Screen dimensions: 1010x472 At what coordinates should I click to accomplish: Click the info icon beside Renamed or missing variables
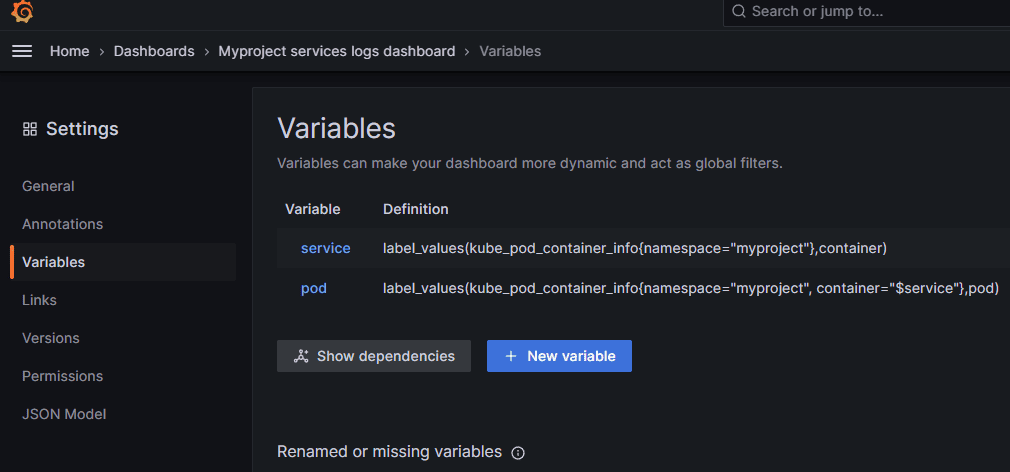click(518, 453)
